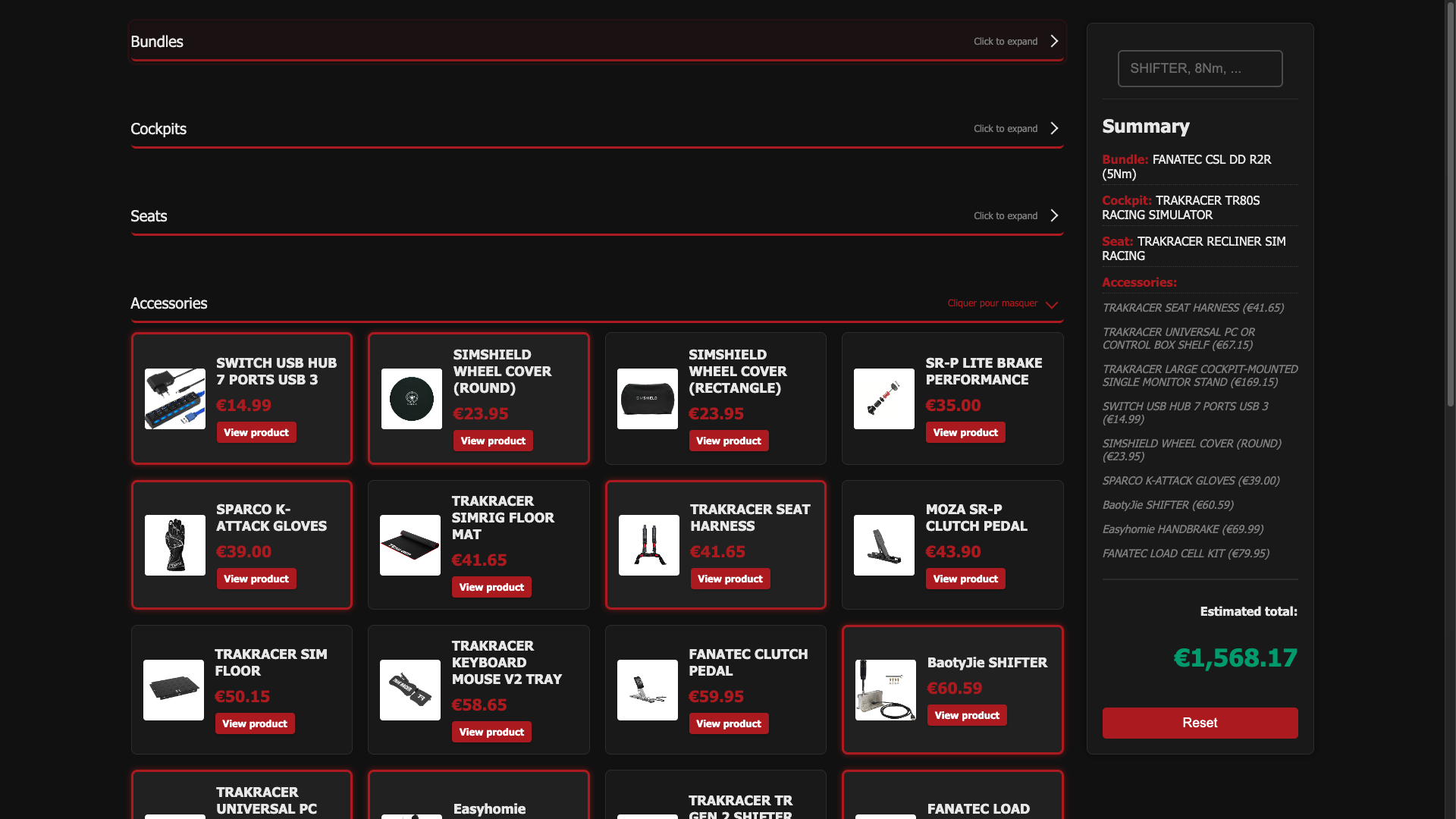Deselect Simshield Wheel Cover (Round) card title

click(x=503, y=372)
